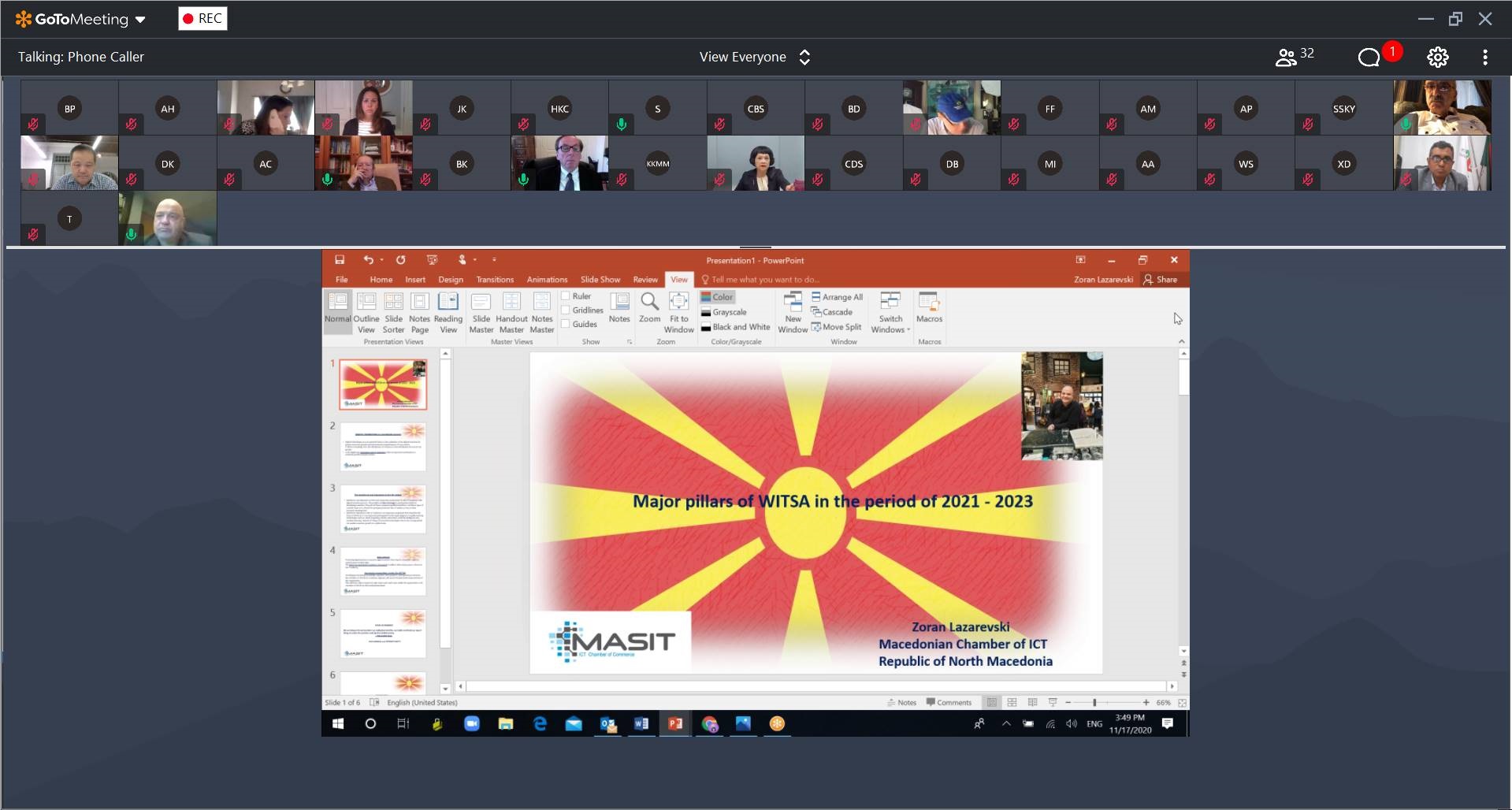Open the Zoom magnifier dialog
The width and height of the screenshot is (1512, 810).
pyautogui.click(x=649, y=308)
